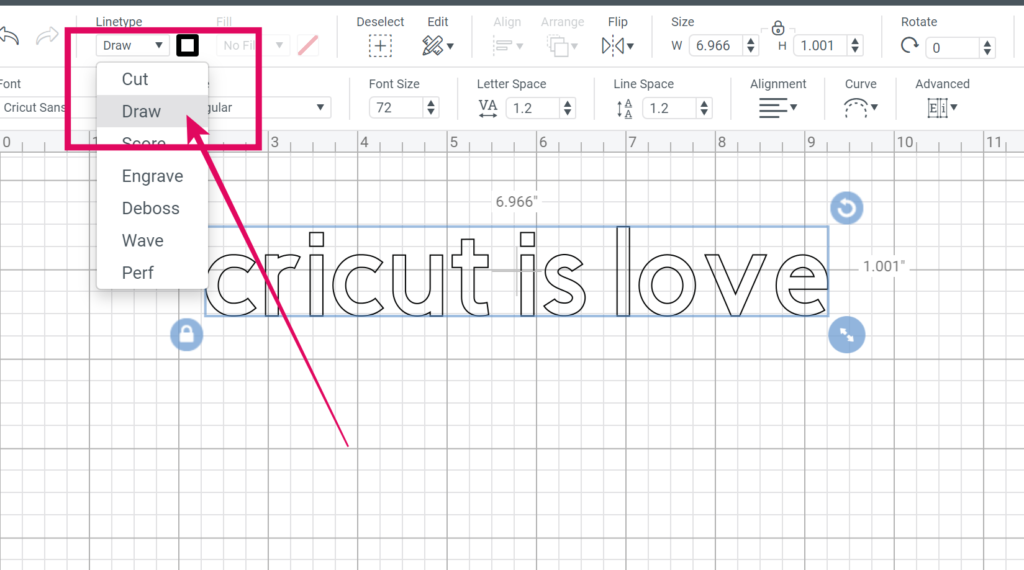
Task: Open the Font name field Cricut Sans
Action: click(x=34, y=108)
